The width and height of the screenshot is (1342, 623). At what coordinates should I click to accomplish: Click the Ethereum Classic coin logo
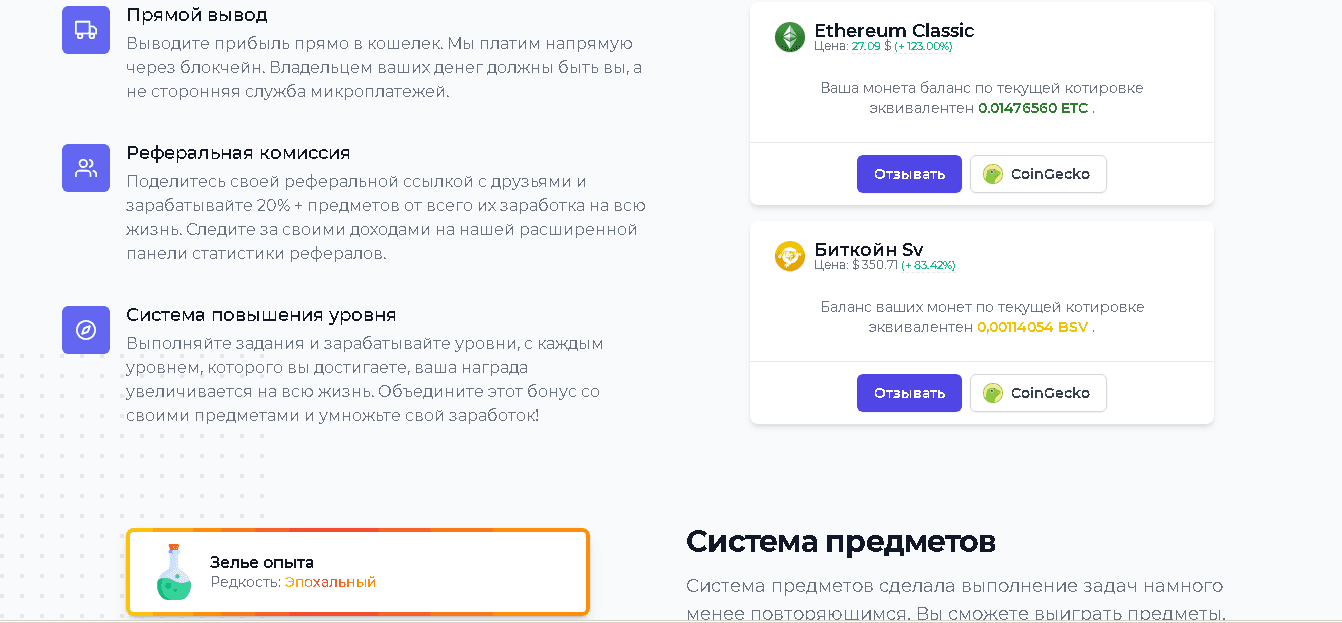coord(790,37)
